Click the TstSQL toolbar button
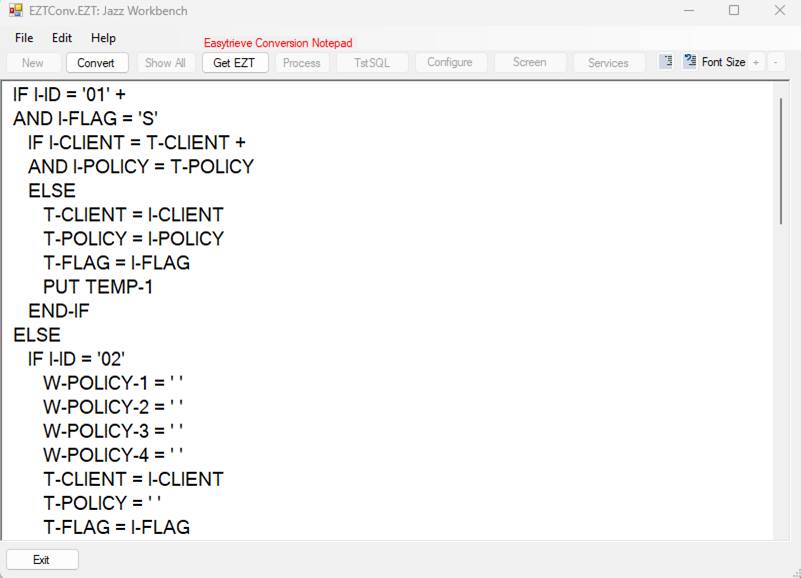The width and height of the screenshot is (801, 578). 372,62
